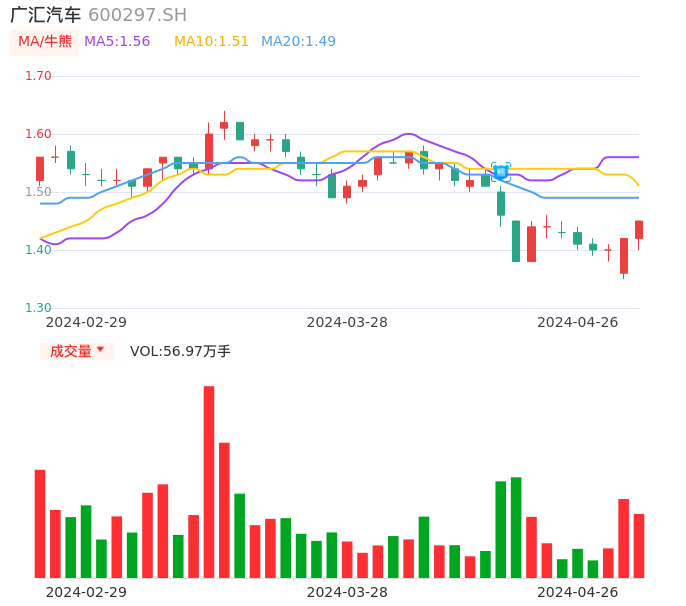Screen dimensions: 686x606
Task: Click the 600297.SH ticker code
Action: click(x=137, y=15)
